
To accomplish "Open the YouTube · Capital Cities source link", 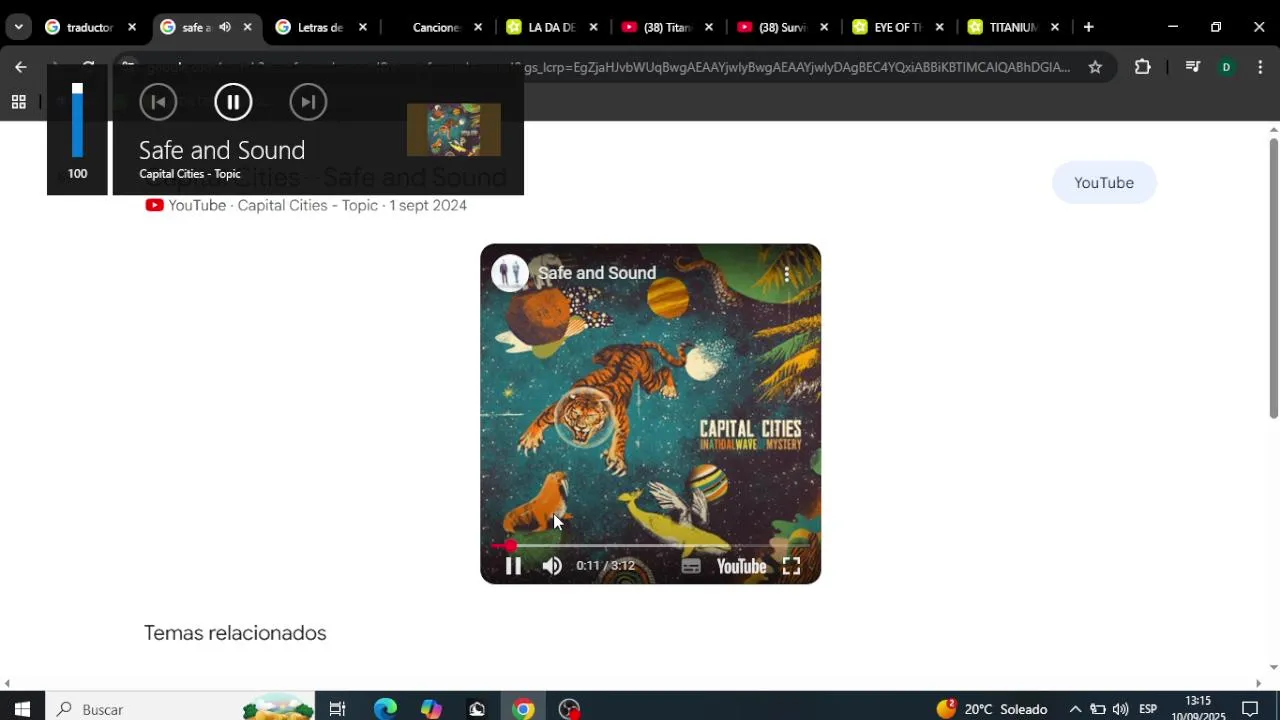I will point(306,205).
